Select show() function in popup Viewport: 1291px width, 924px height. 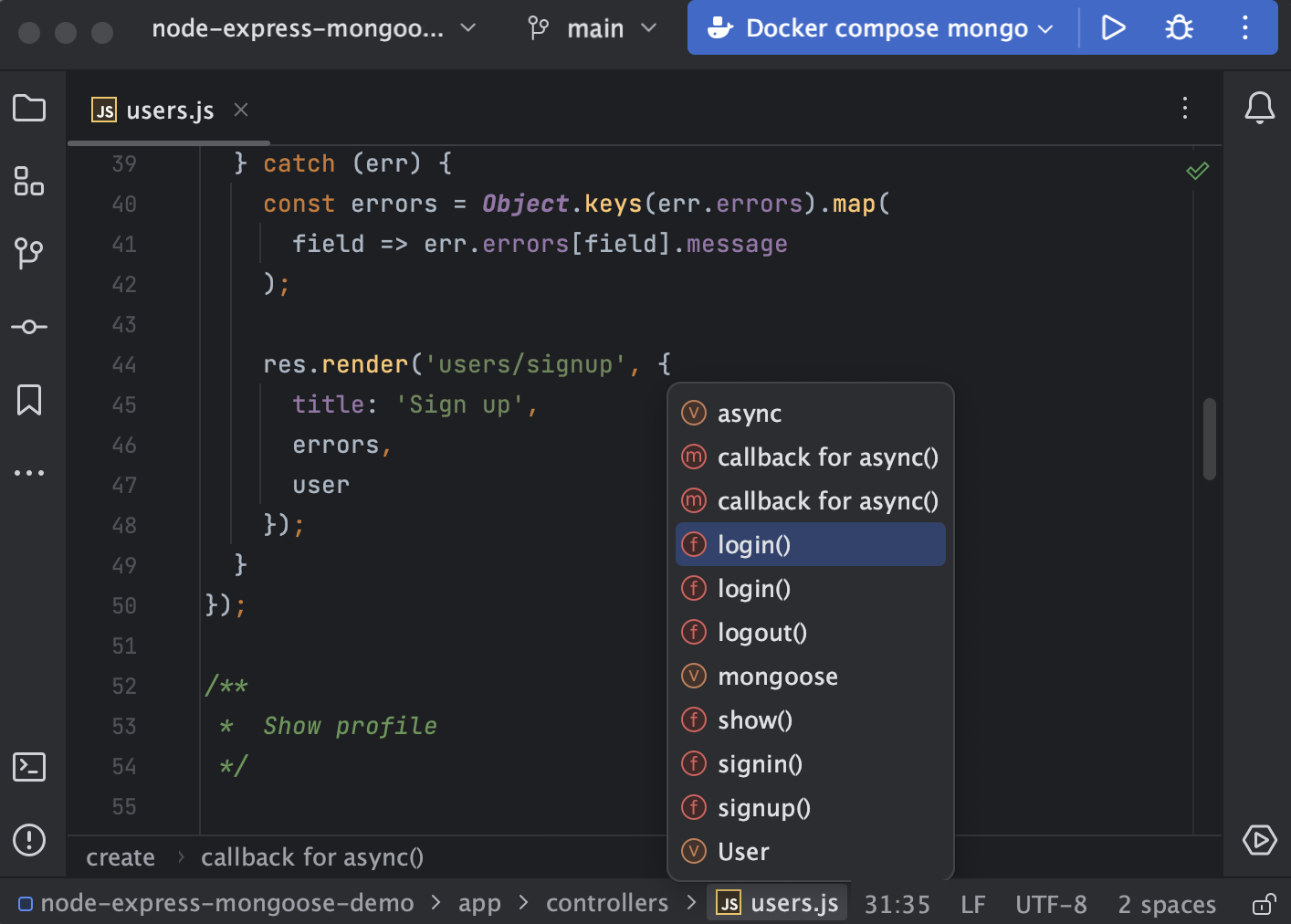tap(811, 719)
